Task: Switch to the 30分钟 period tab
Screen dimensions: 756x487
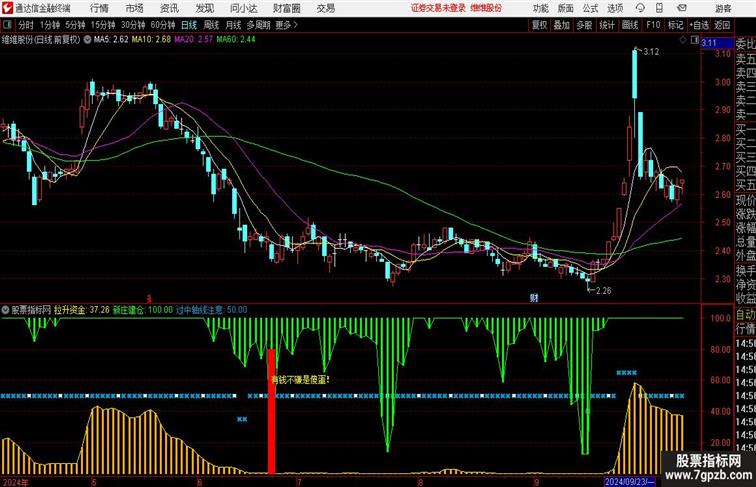Action: coord(133,25)
